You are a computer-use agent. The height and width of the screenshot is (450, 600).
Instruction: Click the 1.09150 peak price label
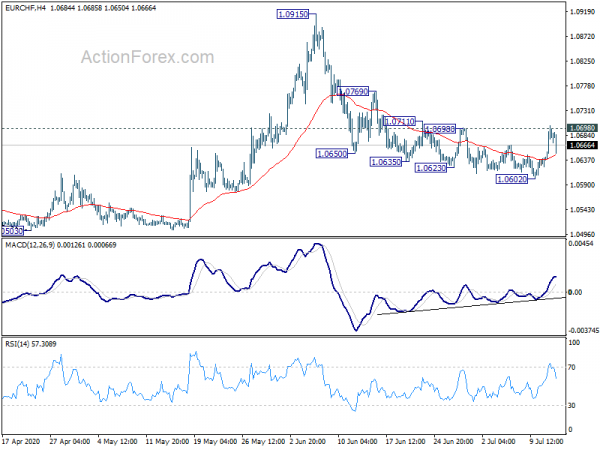(x=292, y=15)
